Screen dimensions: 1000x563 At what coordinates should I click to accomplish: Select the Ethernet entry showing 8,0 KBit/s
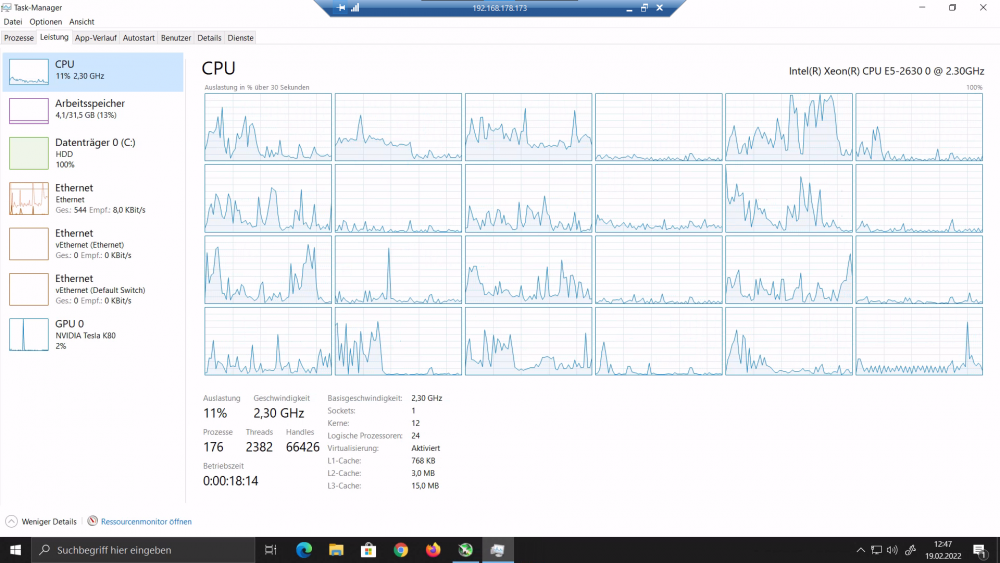(93, 198)
